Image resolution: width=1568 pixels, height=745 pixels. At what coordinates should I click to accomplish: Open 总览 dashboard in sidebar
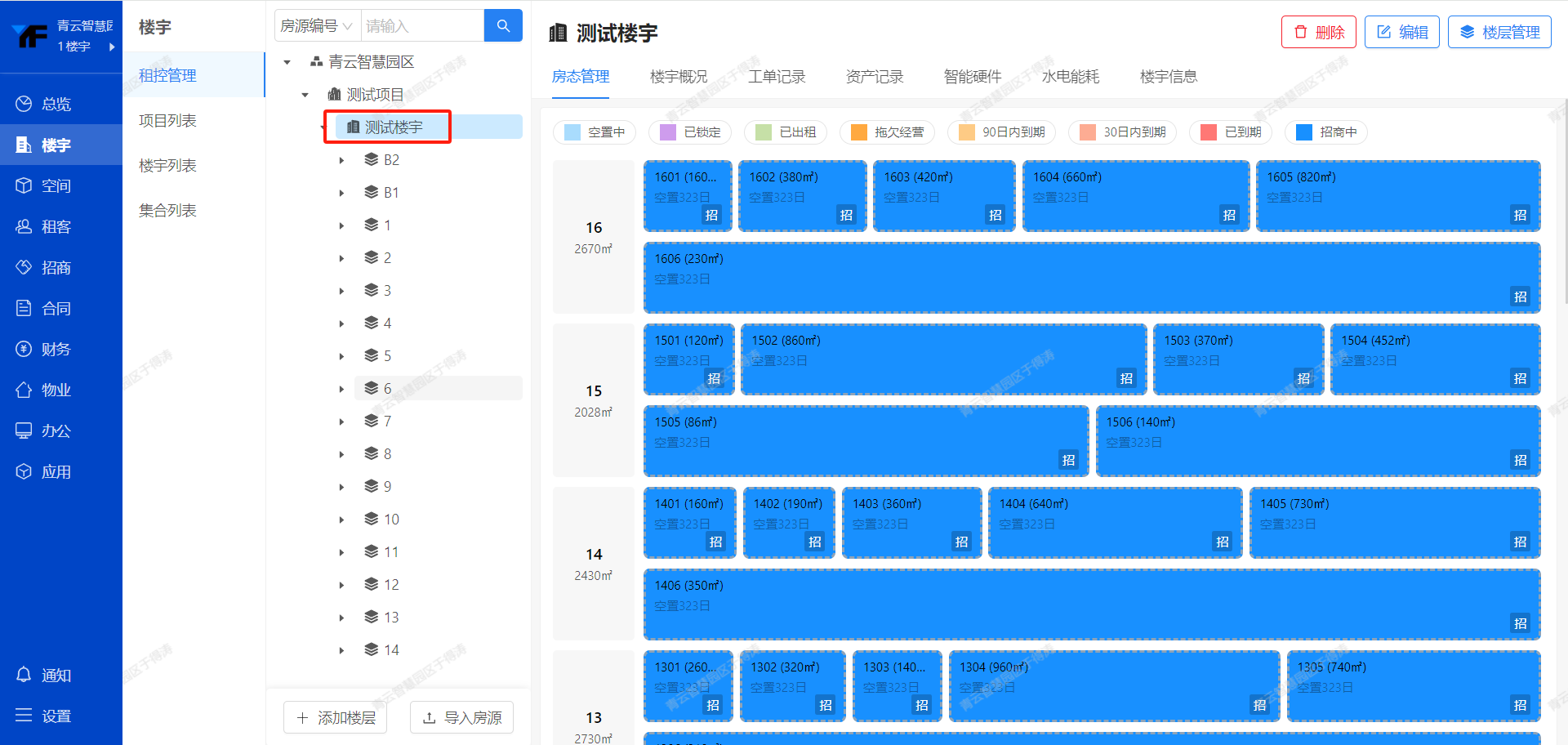click(x=44, y=104)
